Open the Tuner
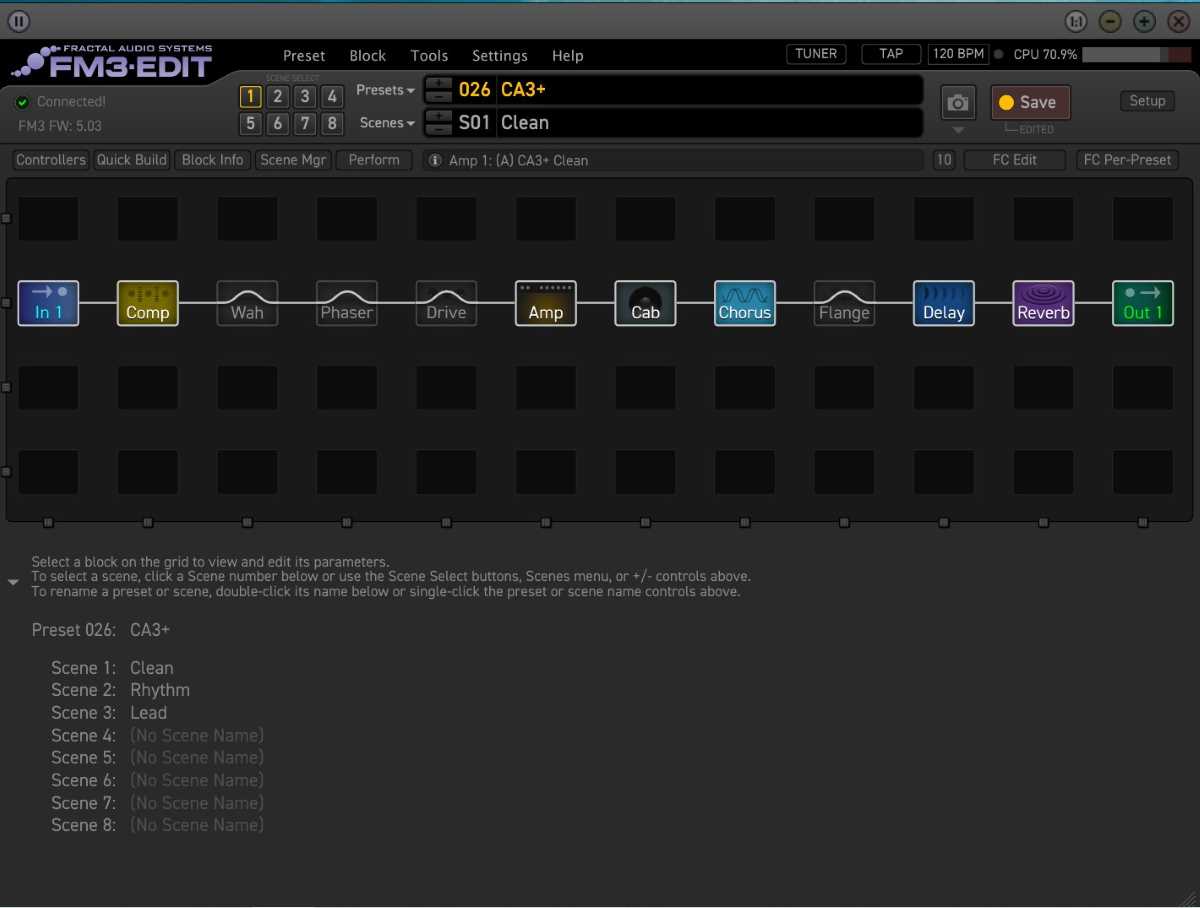Viewport: 1200px width, 908px height. [816, 54]
